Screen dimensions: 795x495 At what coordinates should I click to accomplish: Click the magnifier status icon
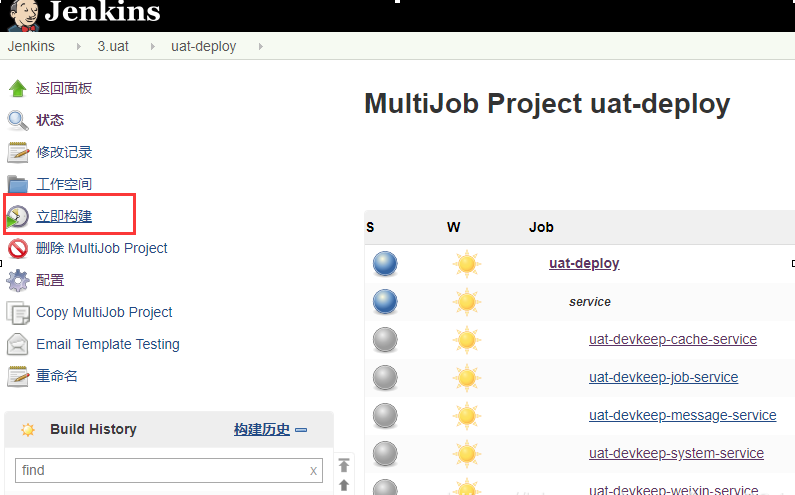click(18, 121)
